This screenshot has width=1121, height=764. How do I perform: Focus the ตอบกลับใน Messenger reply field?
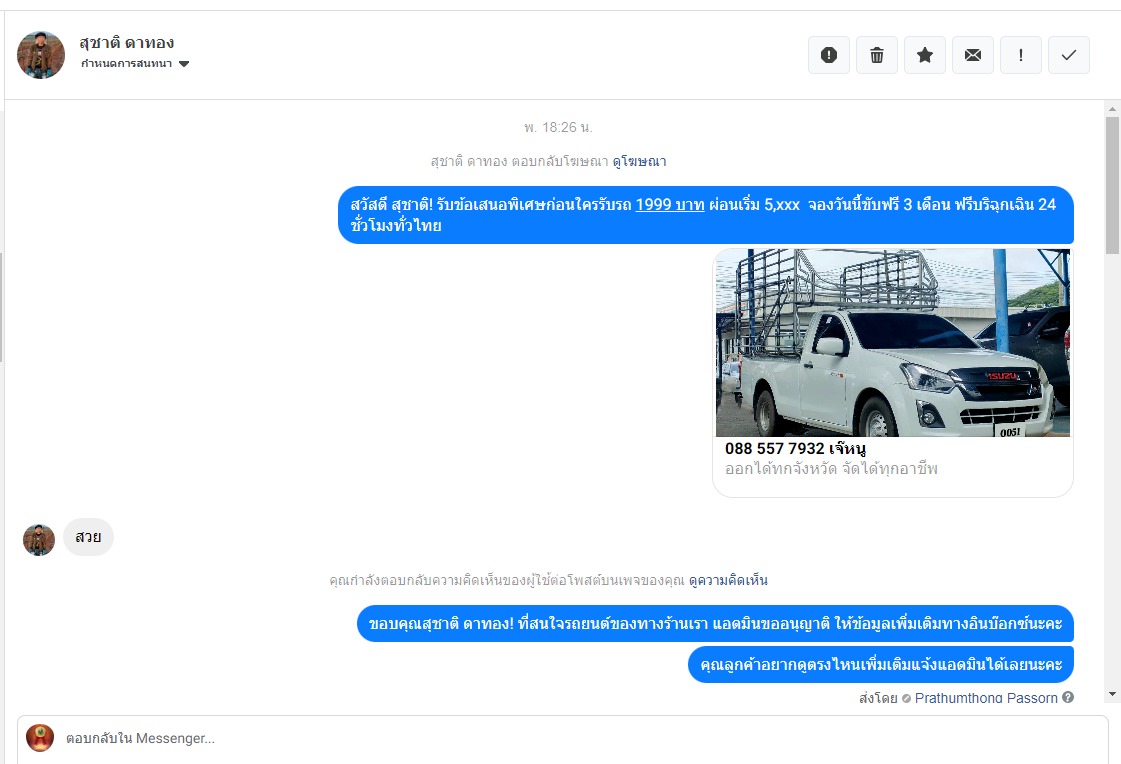point(563,739)
